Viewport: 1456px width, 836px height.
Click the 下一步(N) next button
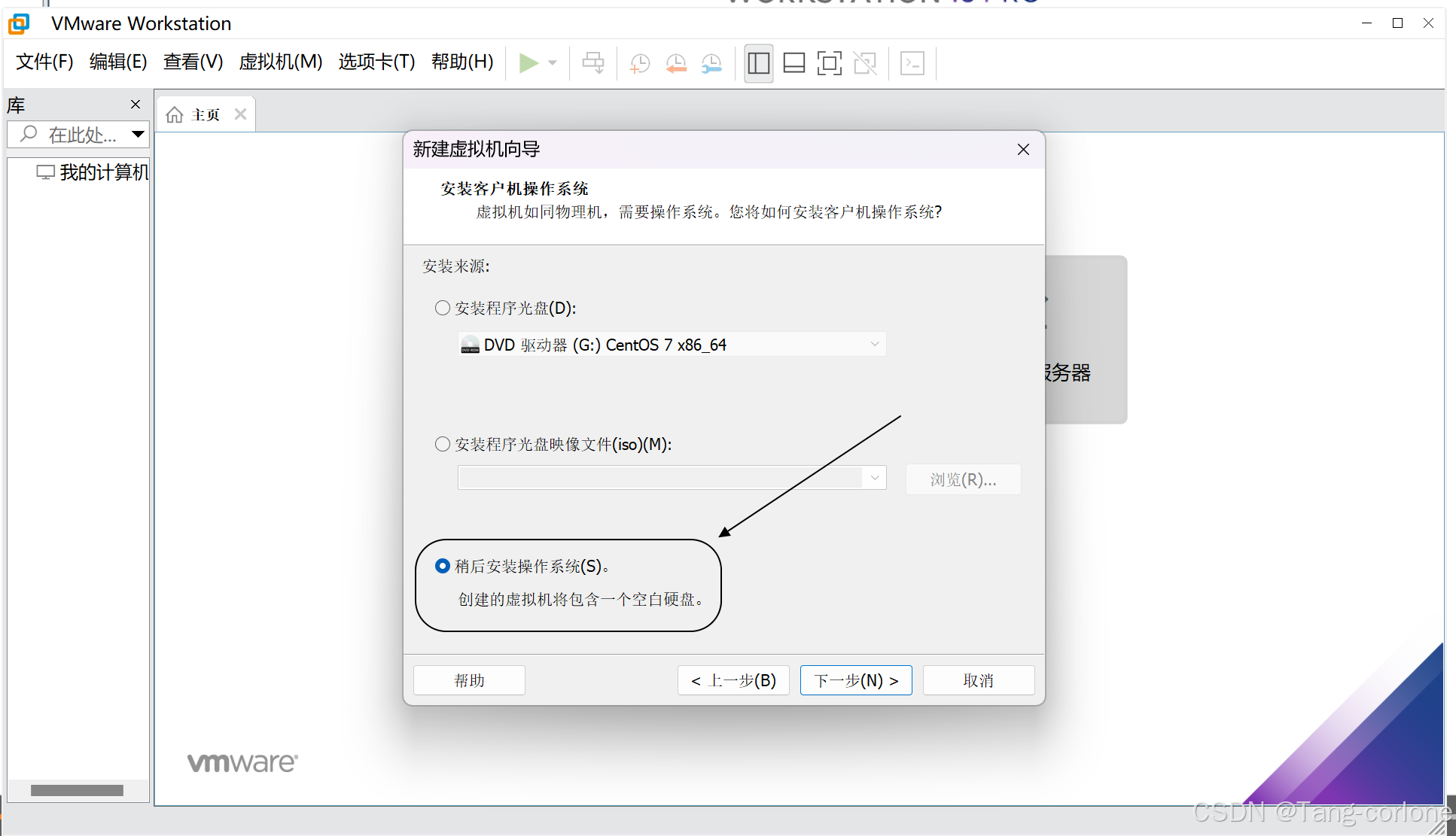(x=856, y=680)
